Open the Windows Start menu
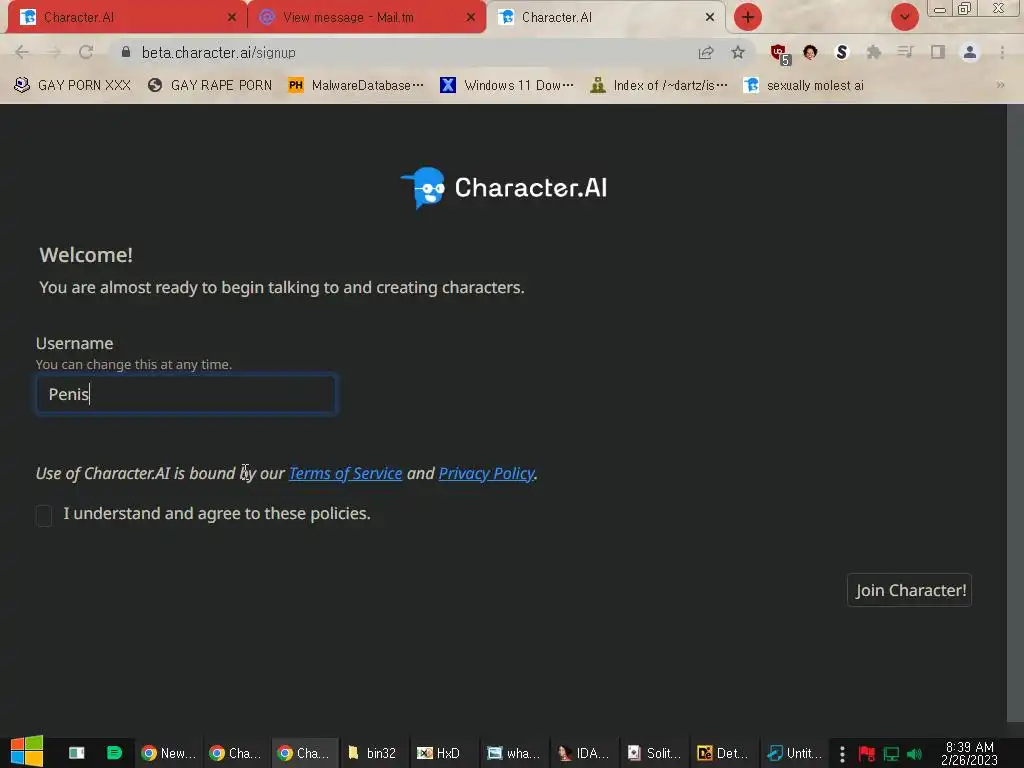This screenshot has width=1024, height=768. coord(26,752)
